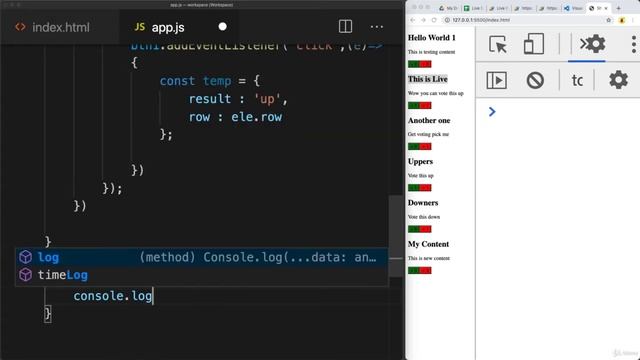
Task: Click the red vote button under Another one
Action: coord(425,147)
